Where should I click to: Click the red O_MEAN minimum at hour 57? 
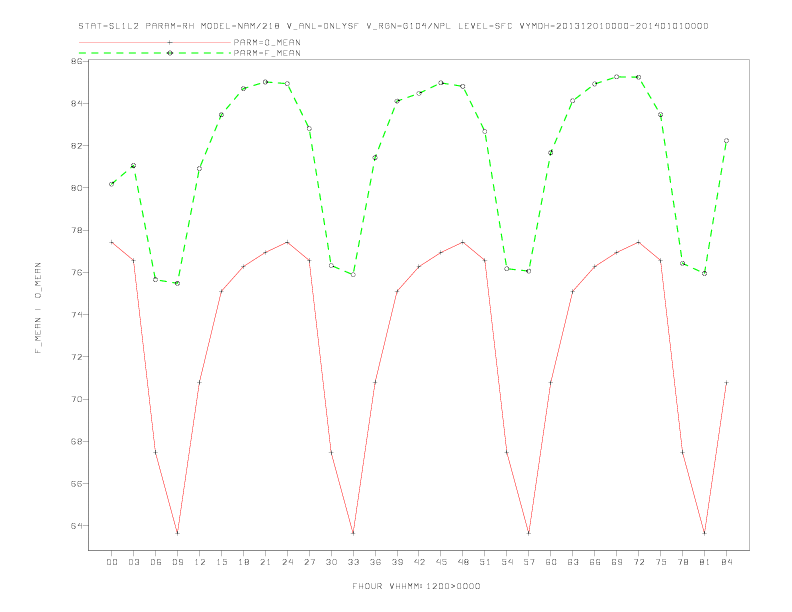point(529,533)
